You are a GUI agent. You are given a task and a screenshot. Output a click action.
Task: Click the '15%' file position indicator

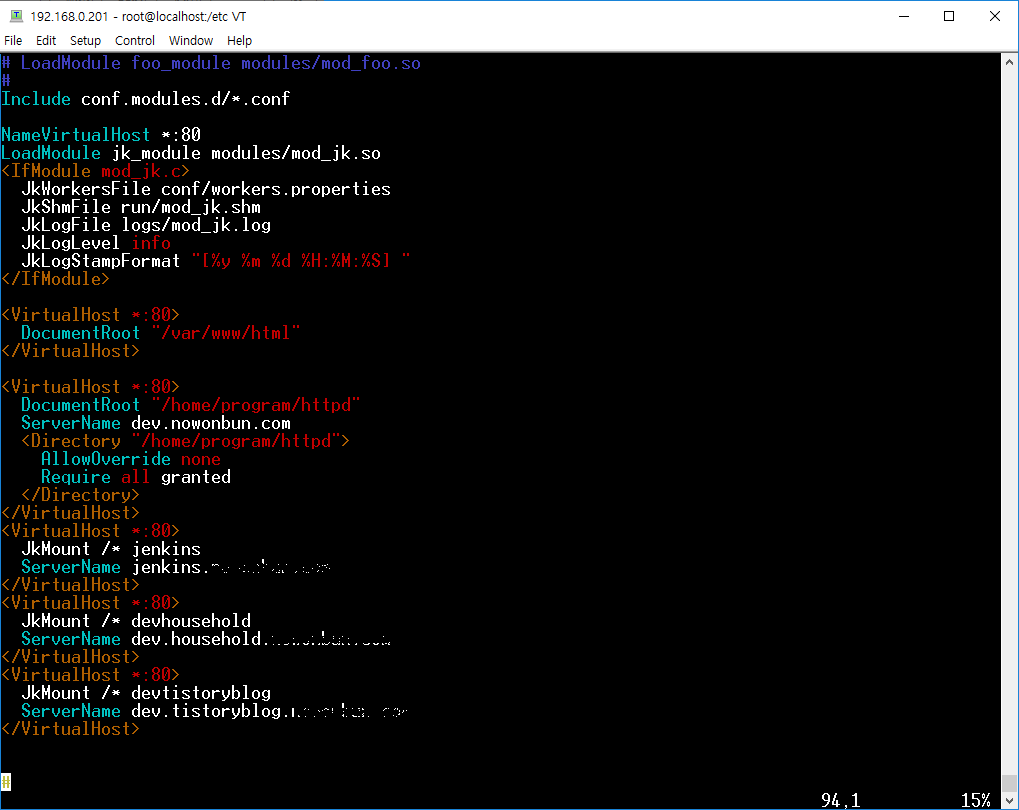coord(975,800)
